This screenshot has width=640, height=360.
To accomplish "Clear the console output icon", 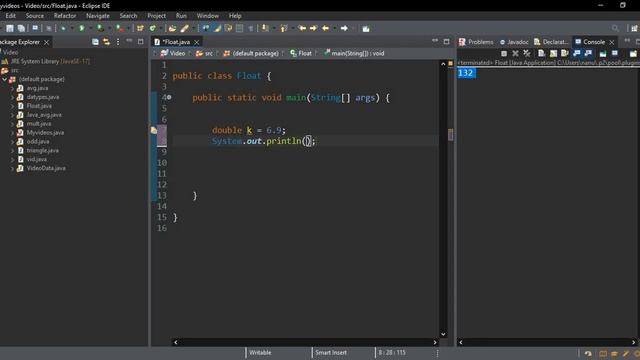I will [542, 53].
